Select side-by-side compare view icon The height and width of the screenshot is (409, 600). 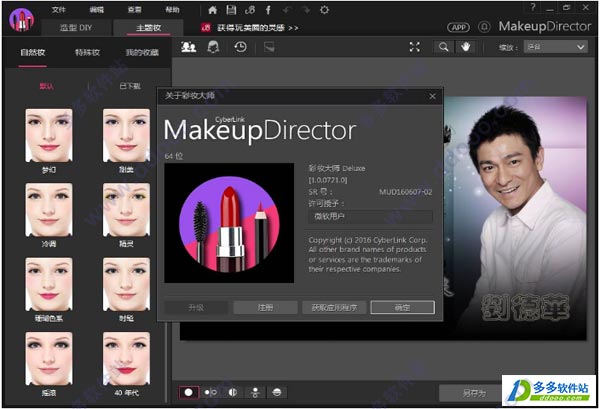[x=210, y=392]
